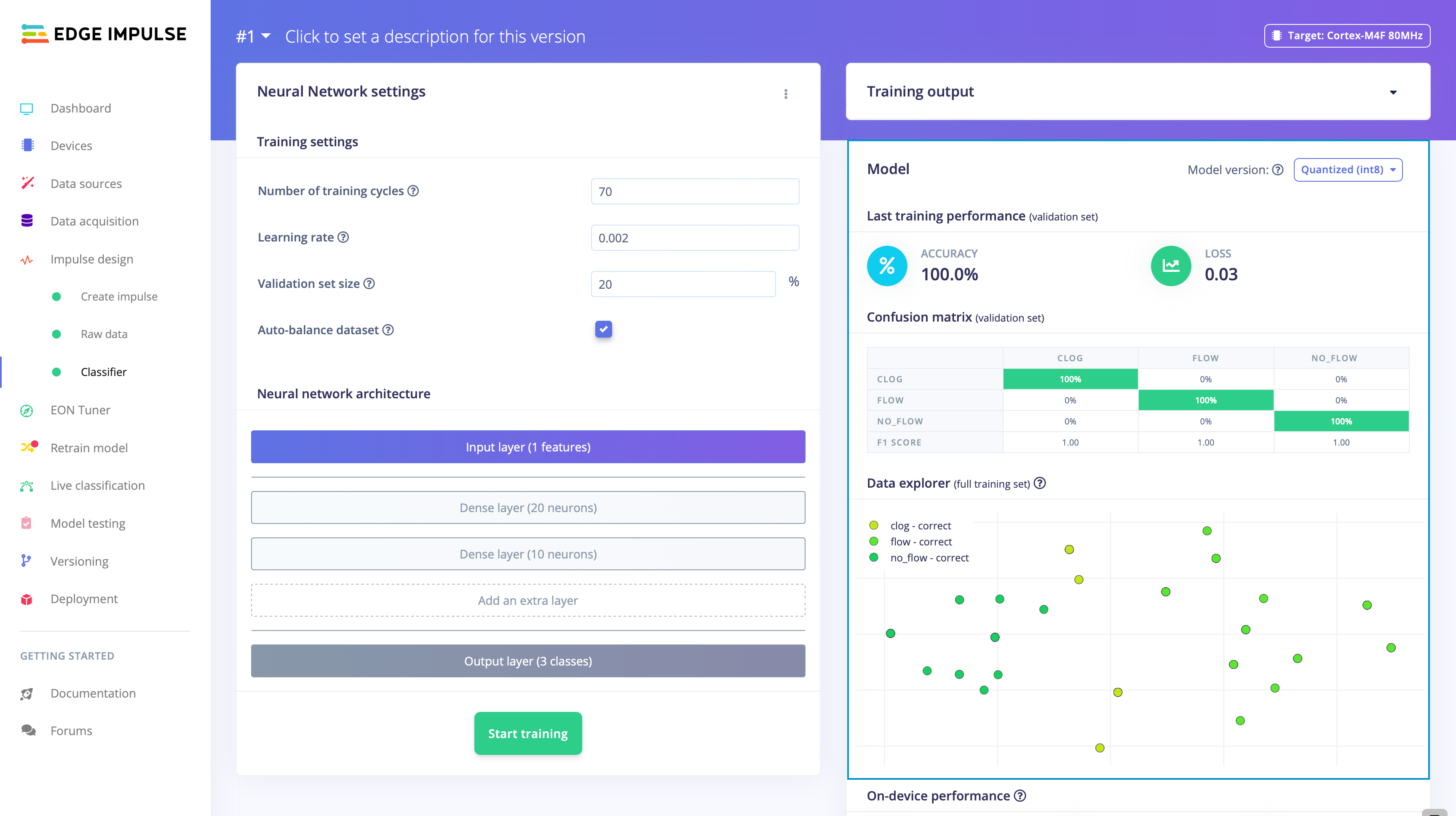
Task: Click help icon beside Model version label
Action: click(1278, 169)
